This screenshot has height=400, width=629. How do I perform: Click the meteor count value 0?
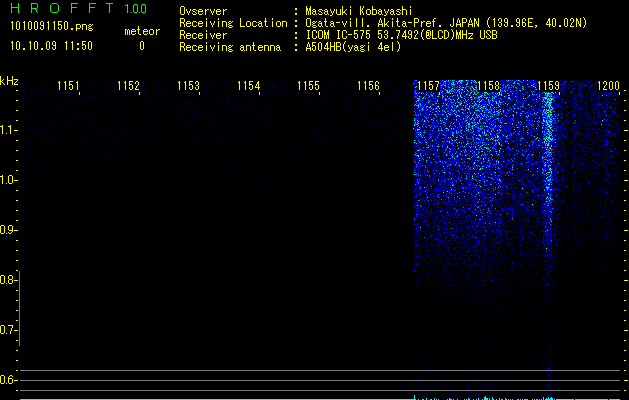[x=142, y=46]
